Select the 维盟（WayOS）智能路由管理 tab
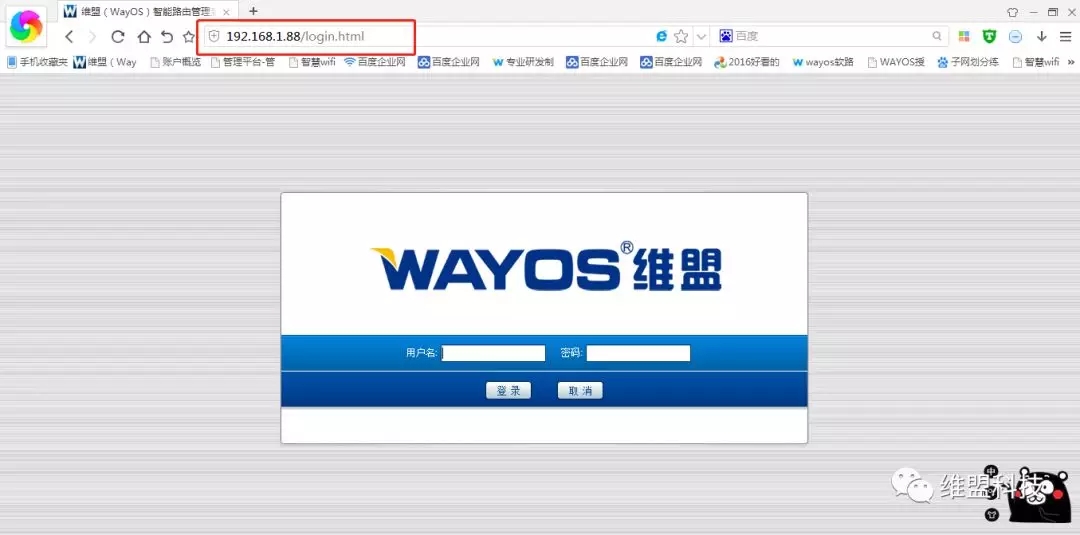This screenshot has height=535, width=1080. [x=148, y=12]
